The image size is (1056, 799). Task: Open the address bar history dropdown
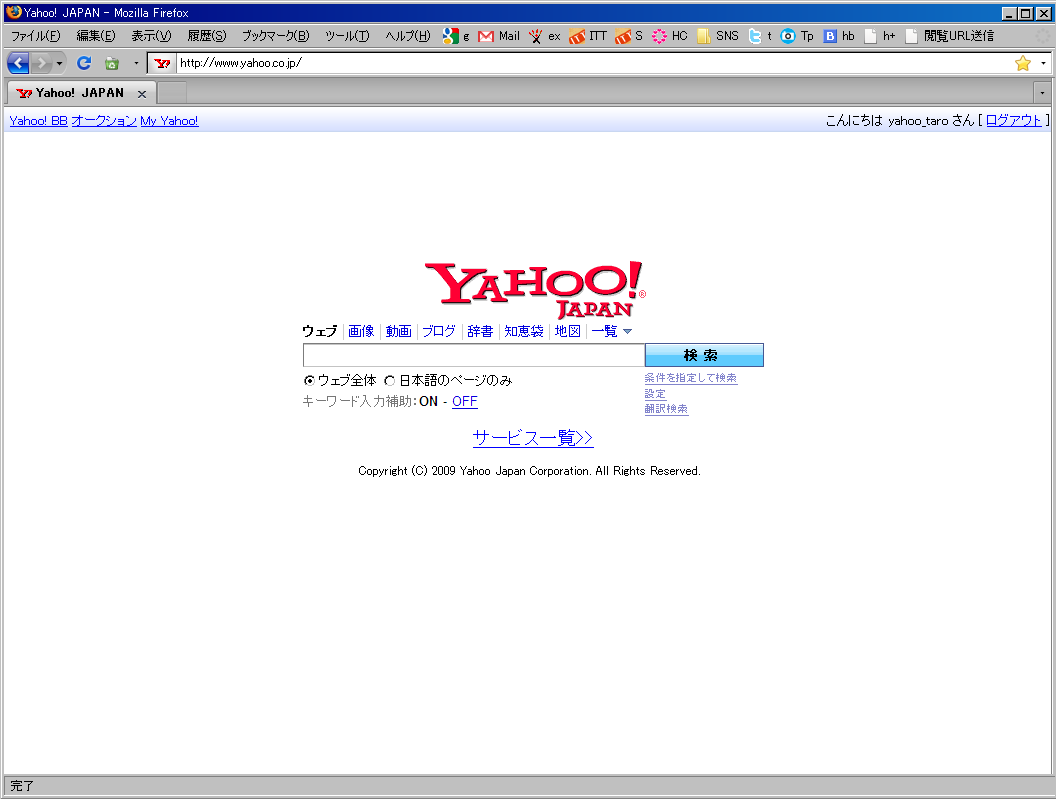point(1043,63)
